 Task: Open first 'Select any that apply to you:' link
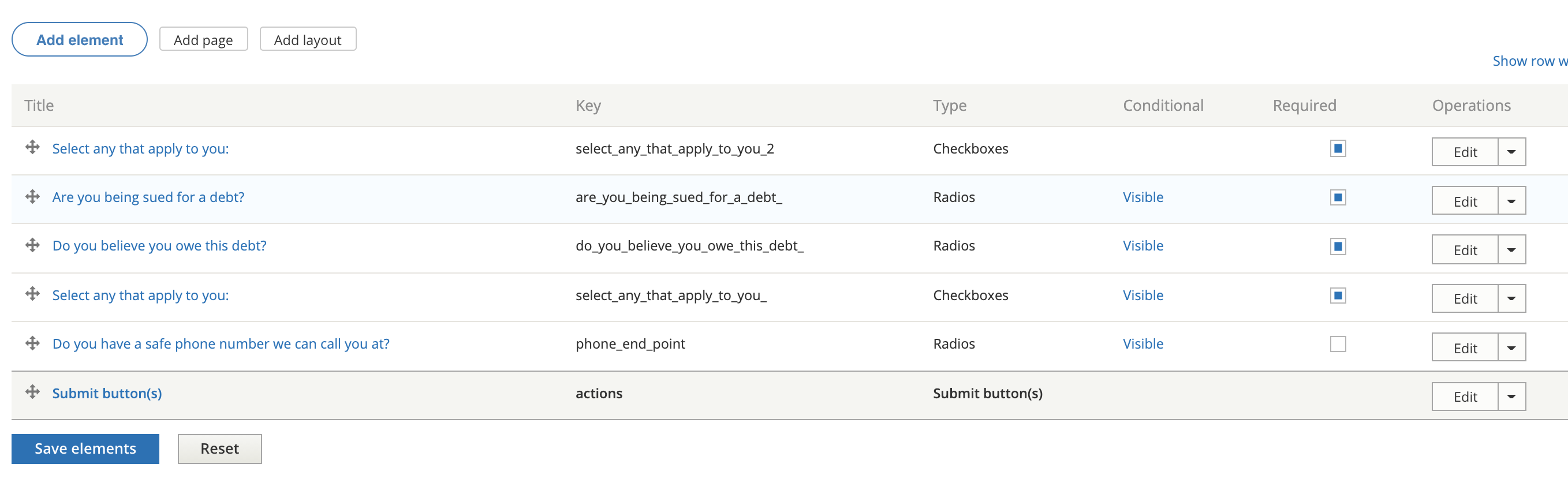(x=141, y=149)
